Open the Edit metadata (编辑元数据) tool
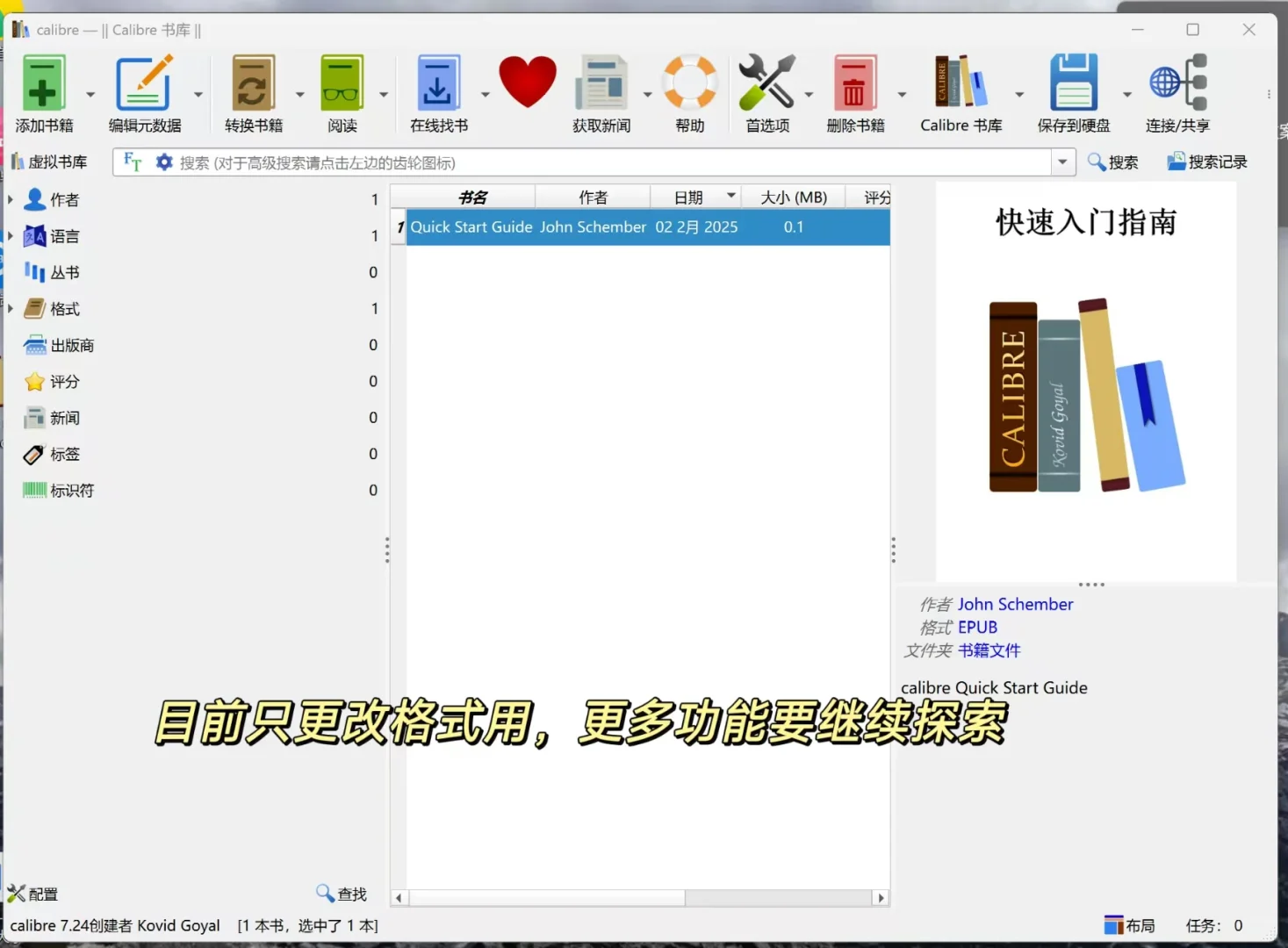 [145, 83]
